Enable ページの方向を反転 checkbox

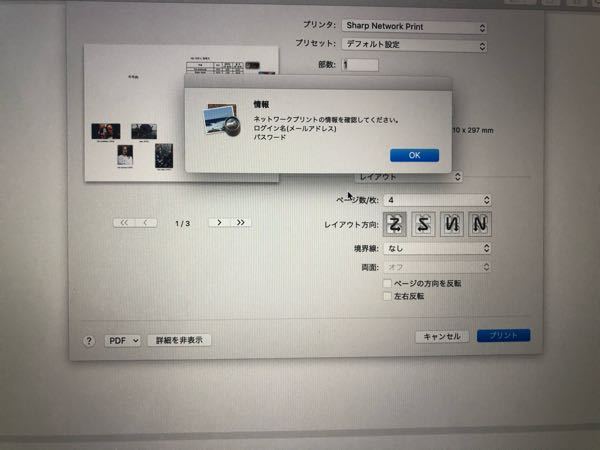[x=388, y=283]
